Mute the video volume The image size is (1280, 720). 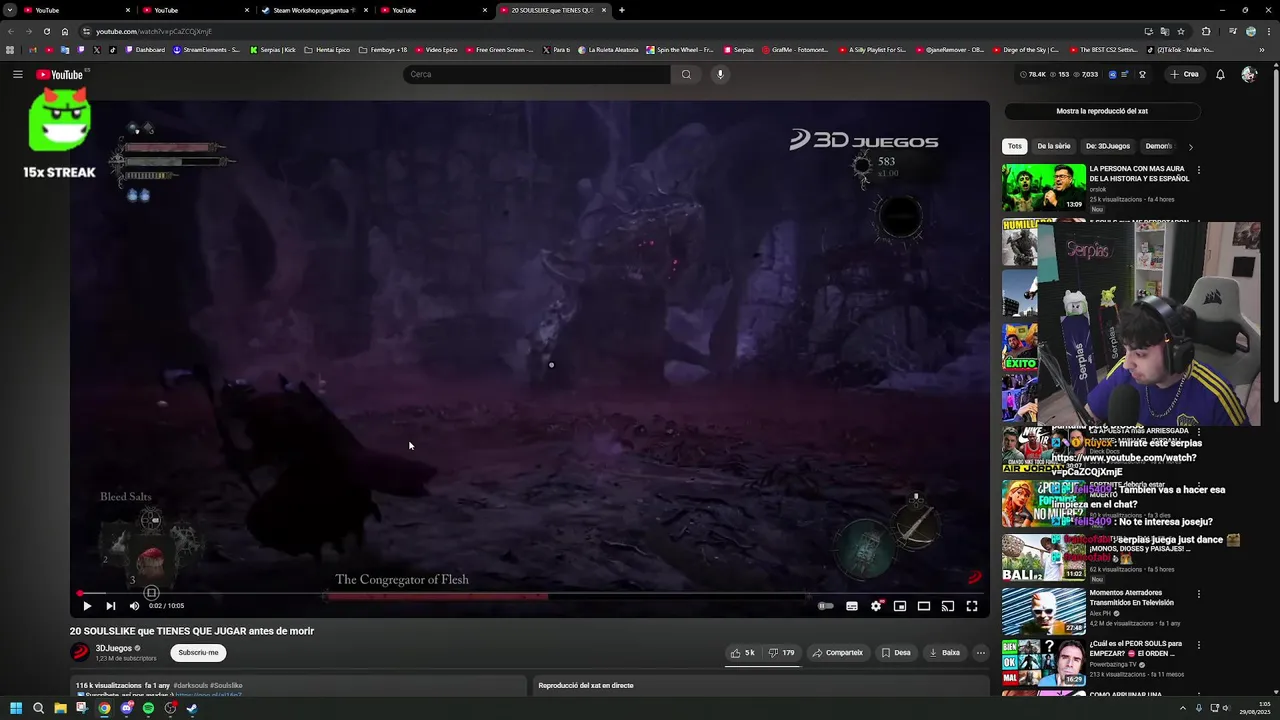tap(135, 606)
